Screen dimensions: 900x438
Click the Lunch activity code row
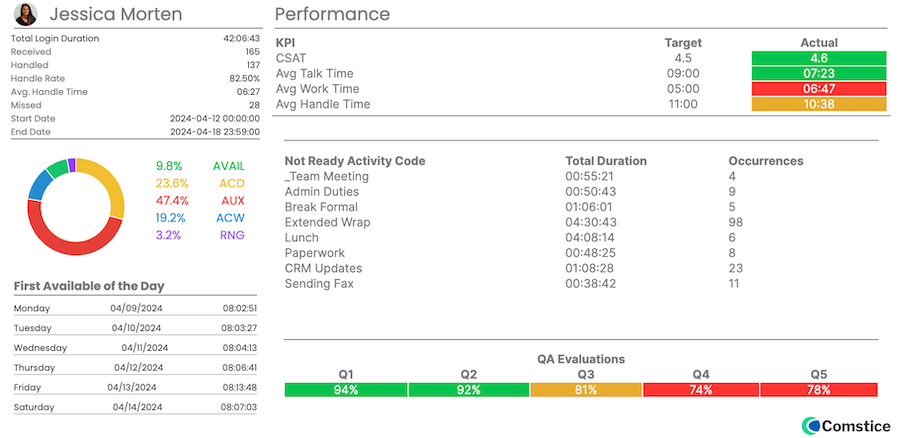click(302, 238)
